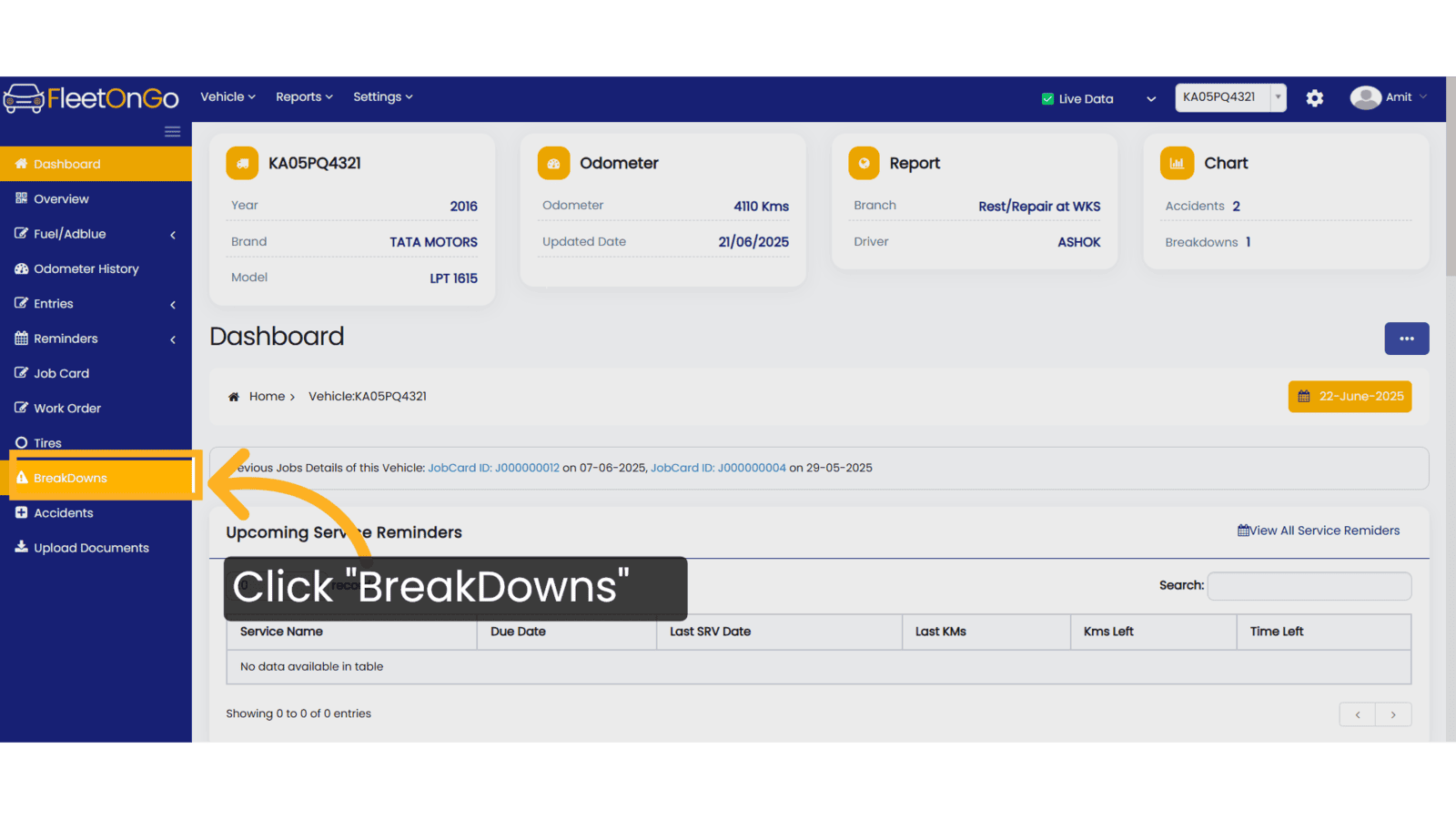The image size is (1456, 819).
Task: Go to next table page
Action: pos(1393,714)
